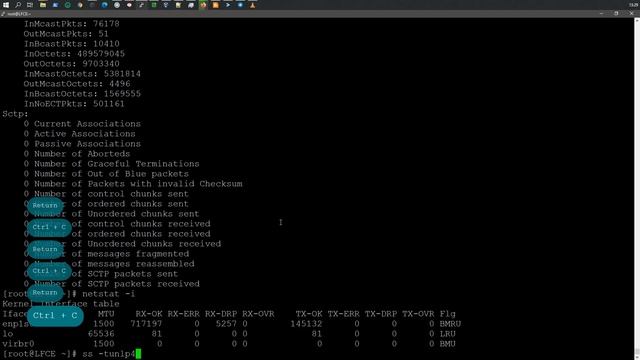Click the 'InMcastPkts: 76178' line
The height and width of the screenshot is (360, 640).
tap(71, 24)
